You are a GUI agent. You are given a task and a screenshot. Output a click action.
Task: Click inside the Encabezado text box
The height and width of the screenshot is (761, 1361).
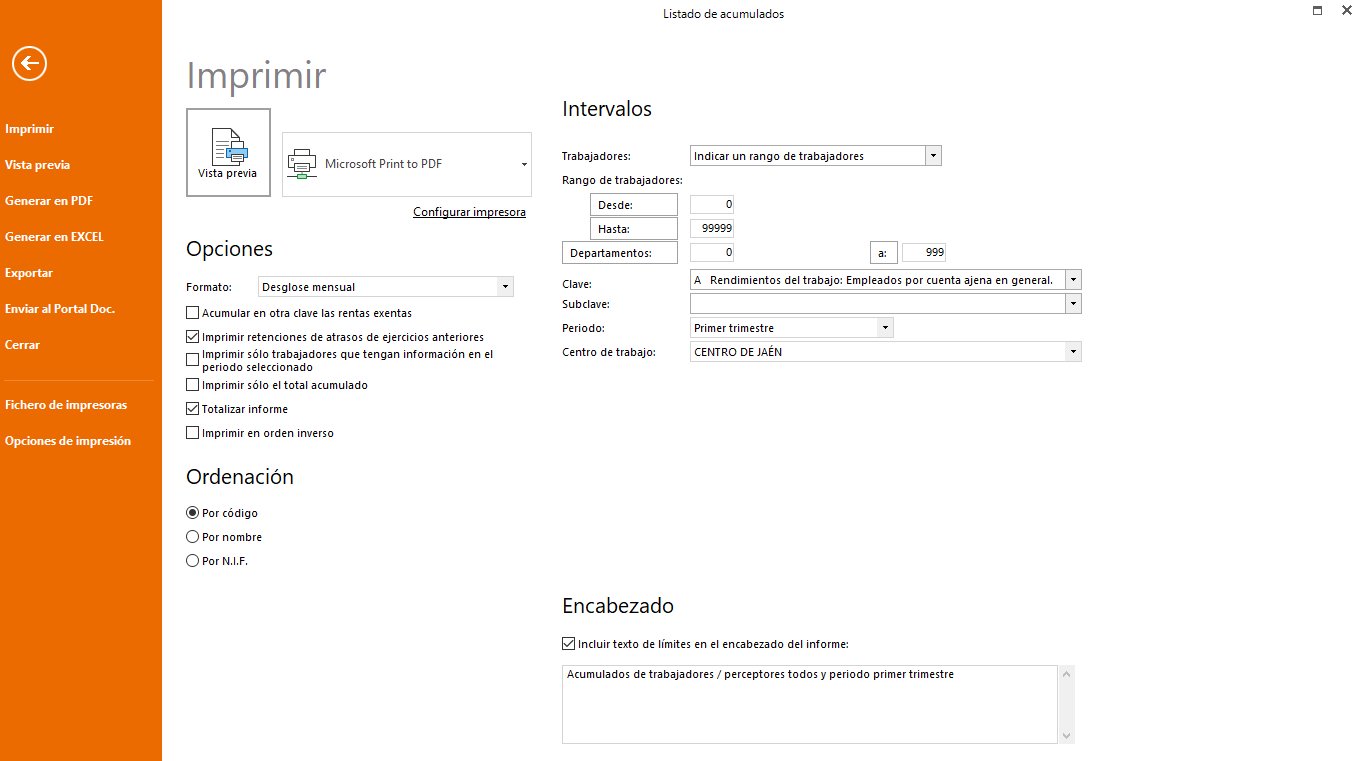(x=809, y=705)
